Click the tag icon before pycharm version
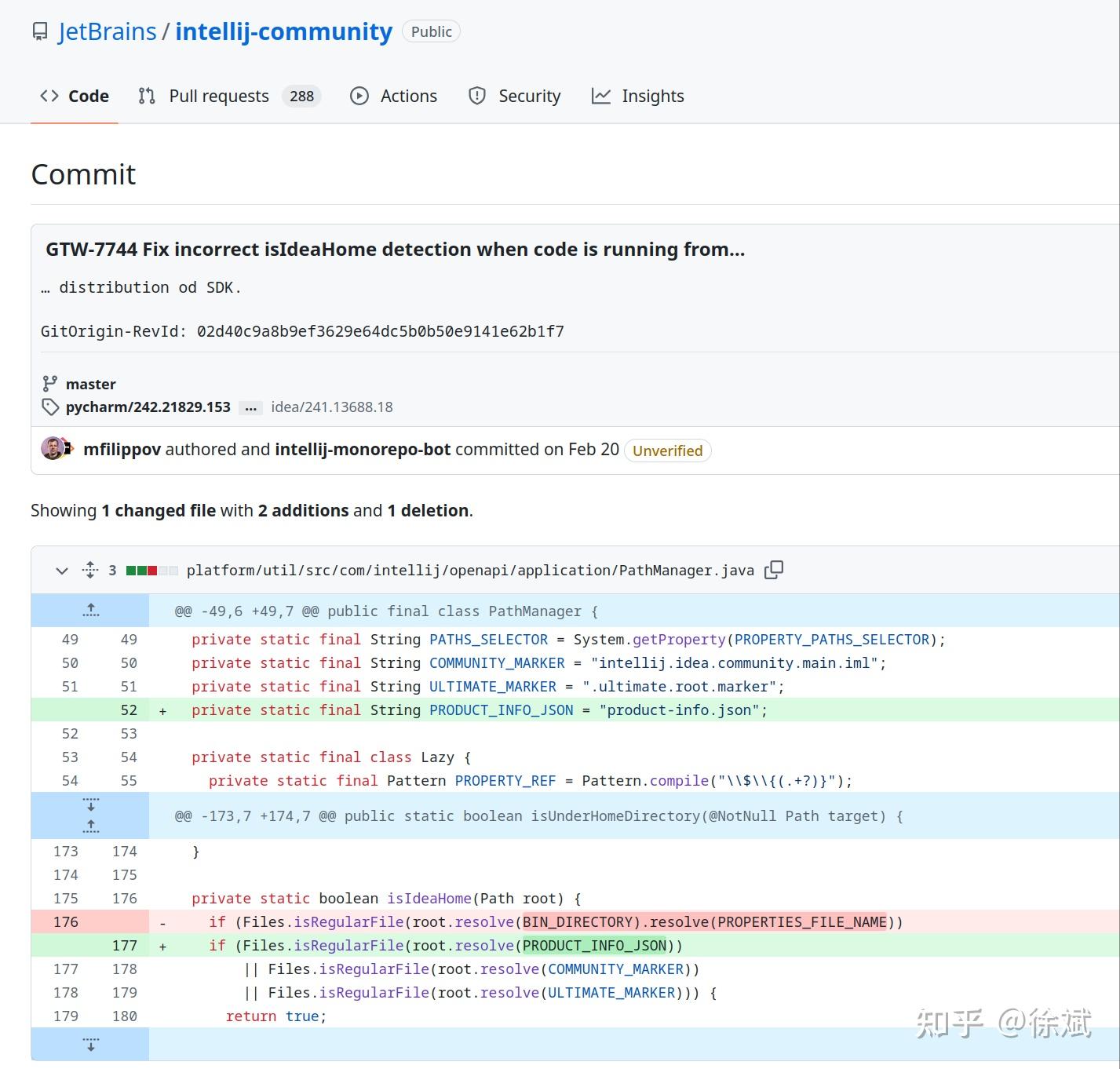Image resolution: width=1120 pixels, height=1069 pixels. [x=49, y=407]
